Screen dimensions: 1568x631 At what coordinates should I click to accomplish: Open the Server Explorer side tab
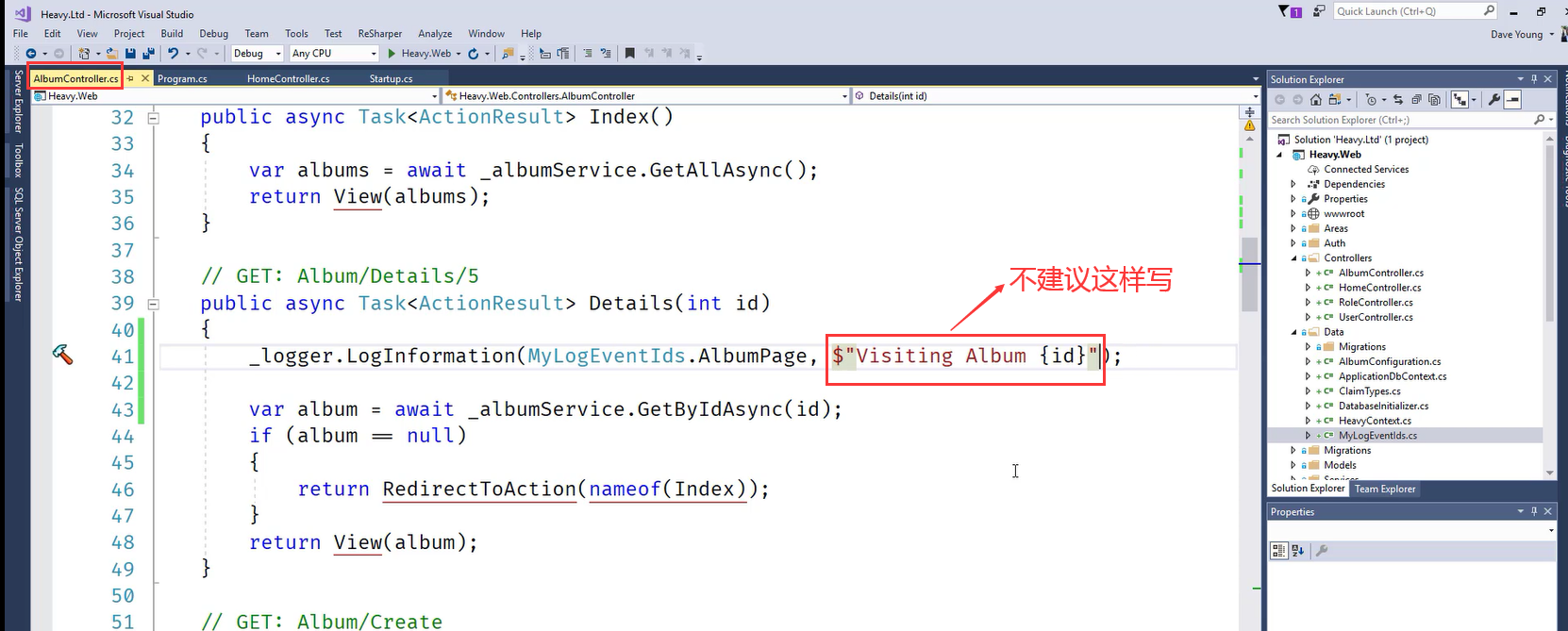coord(18,101)
